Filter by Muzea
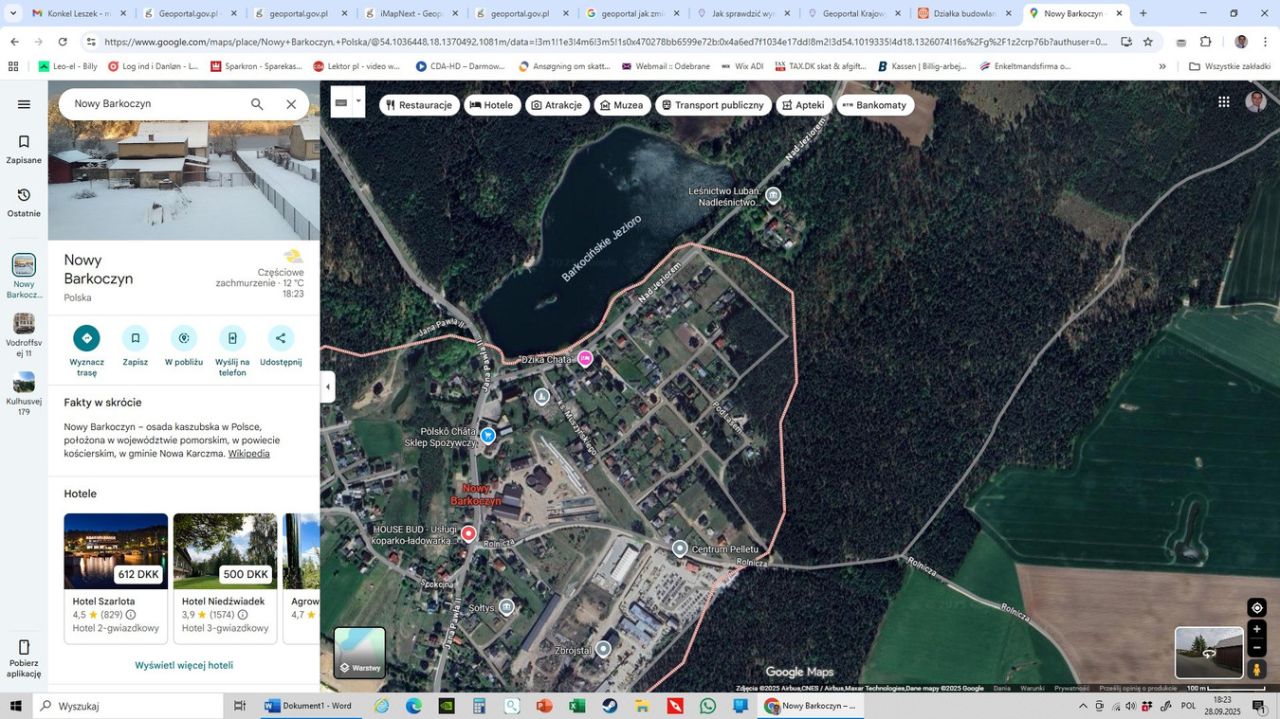Viewport: 1280px width, 719px height. pyautogui.click(x=622, y=105)
